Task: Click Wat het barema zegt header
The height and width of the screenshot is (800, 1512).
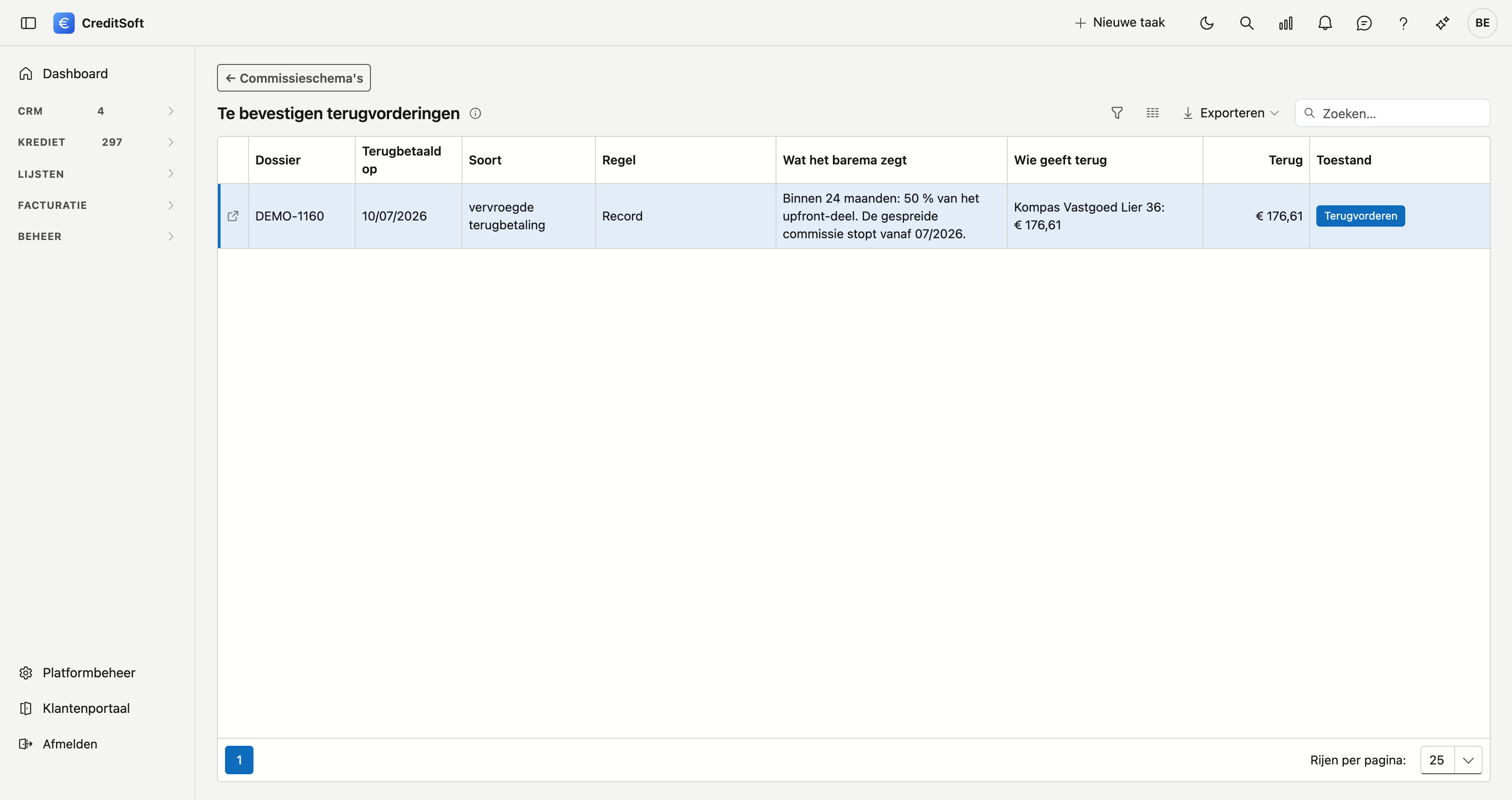Action: click(892, 160)
